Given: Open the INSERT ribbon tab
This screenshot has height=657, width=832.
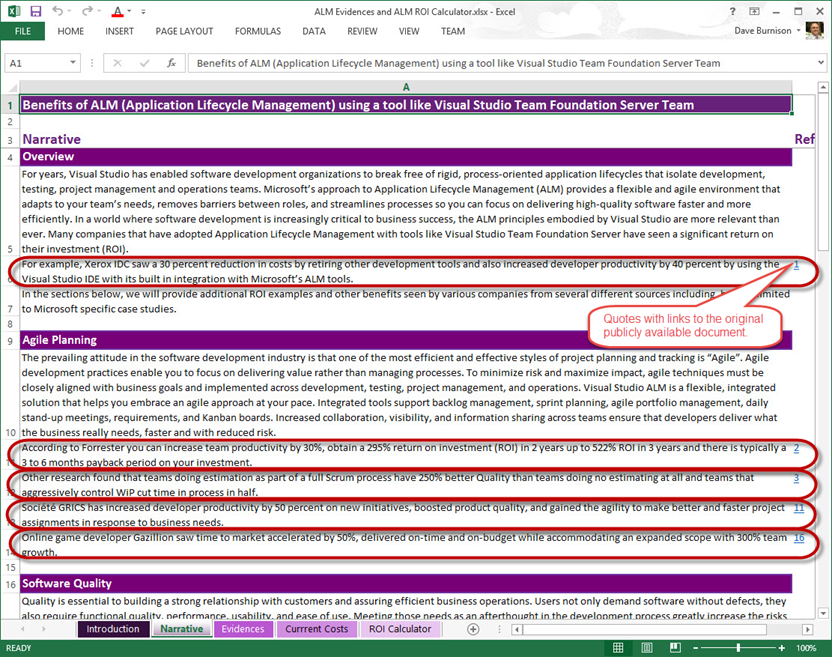Looking at the screenshot, I should [119, 31].
